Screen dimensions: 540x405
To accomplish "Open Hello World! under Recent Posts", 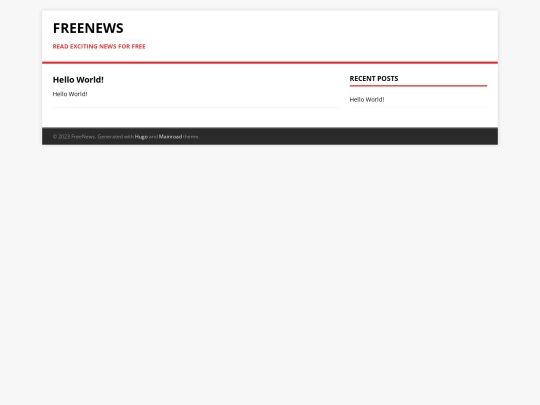I will click(367, 100).
